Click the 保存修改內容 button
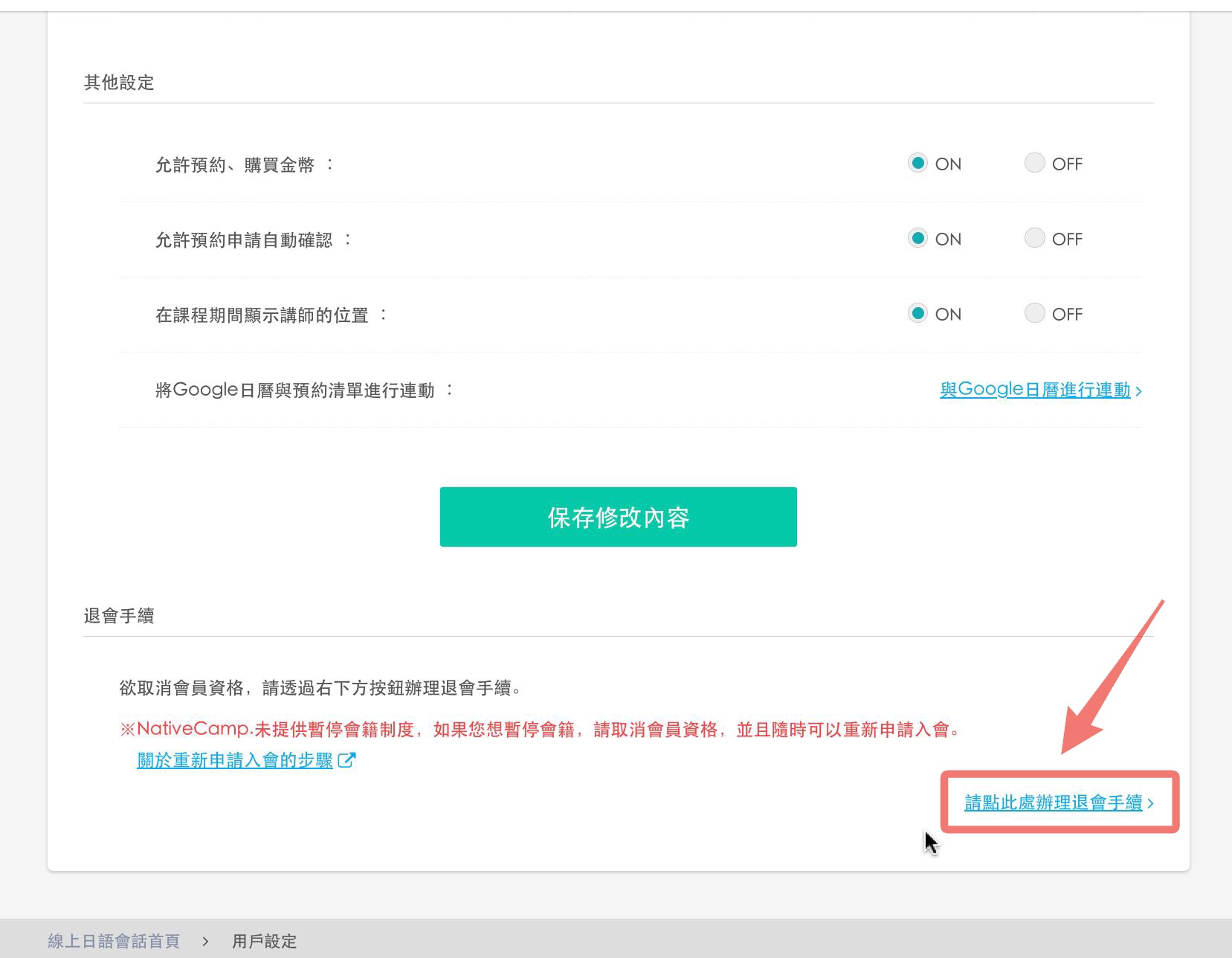The width and height of the screenshot is (1232, 958). coord(618,517)
